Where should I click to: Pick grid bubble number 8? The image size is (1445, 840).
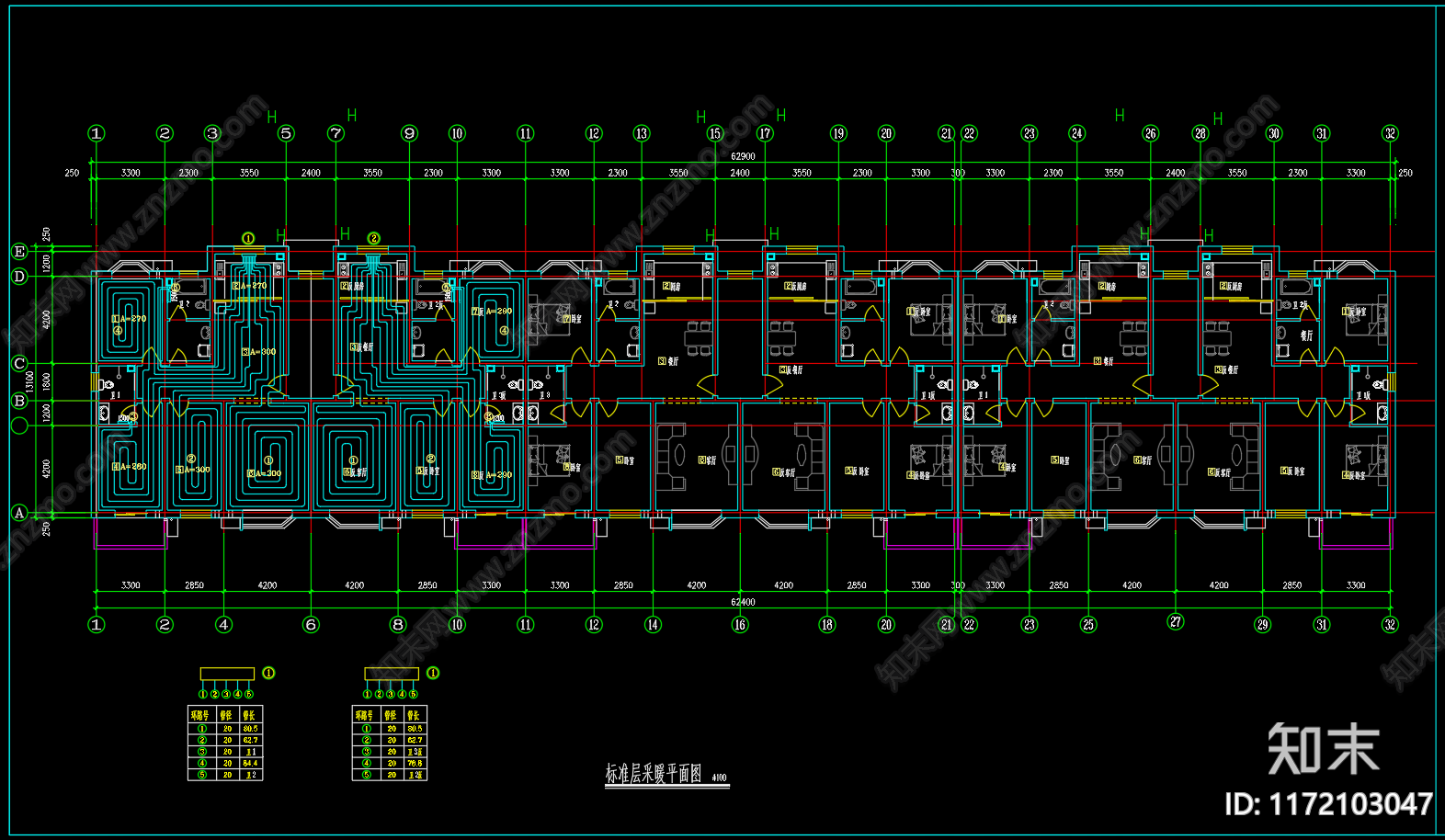398,625
